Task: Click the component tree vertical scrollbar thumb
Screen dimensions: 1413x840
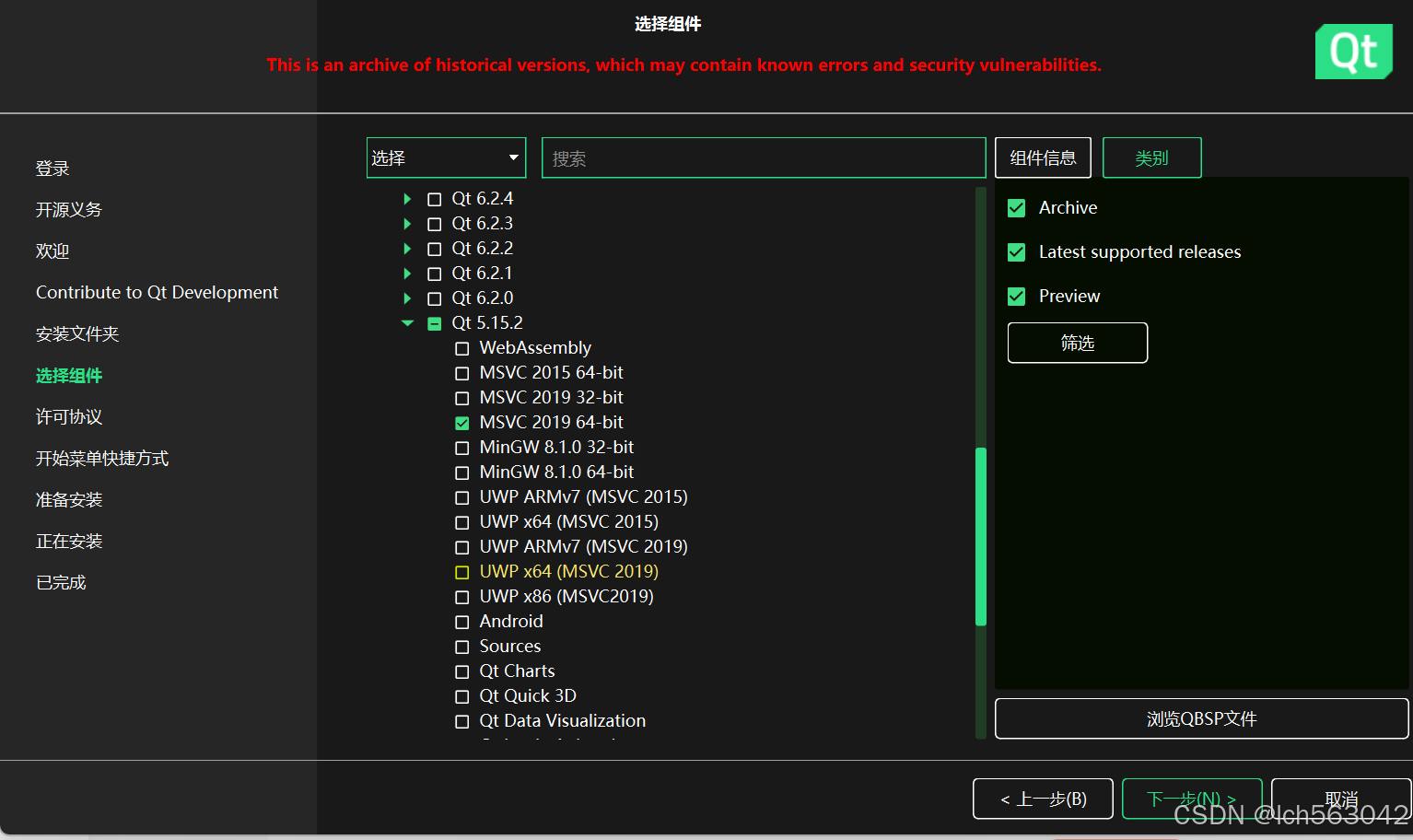Action: (x=981, y=536)
